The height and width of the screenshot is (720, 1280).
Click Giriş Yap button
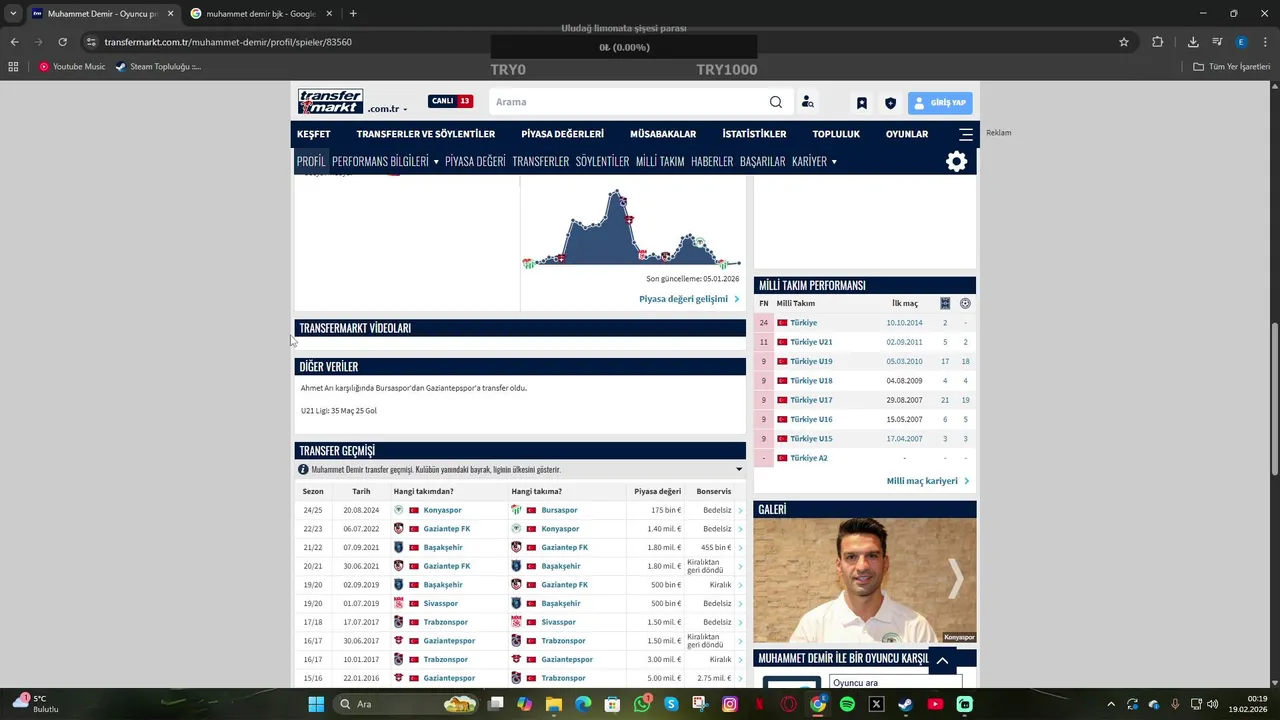[x=940, y=103]
